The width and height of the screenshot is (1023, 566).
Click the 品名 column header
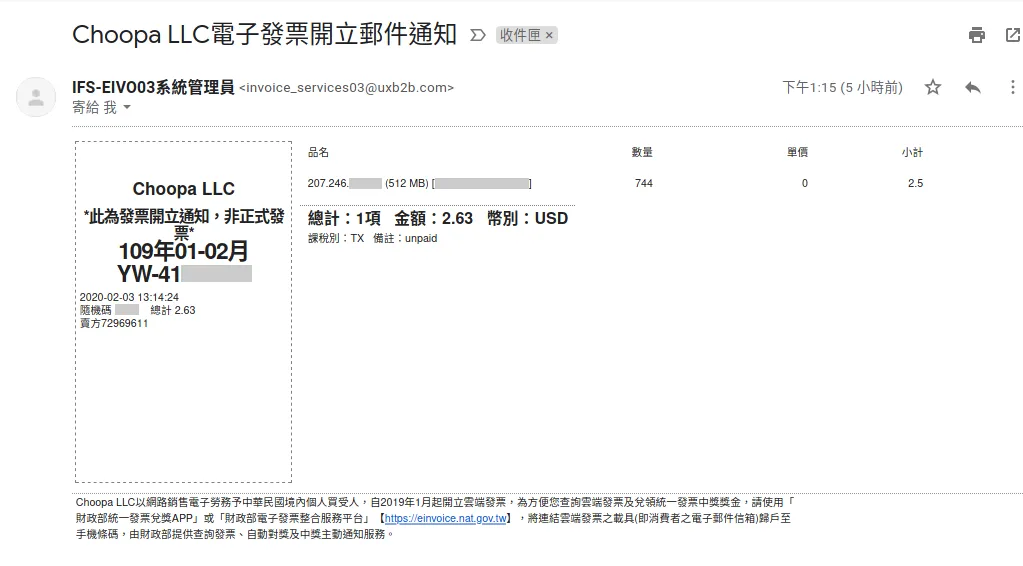tap(318, 152)
